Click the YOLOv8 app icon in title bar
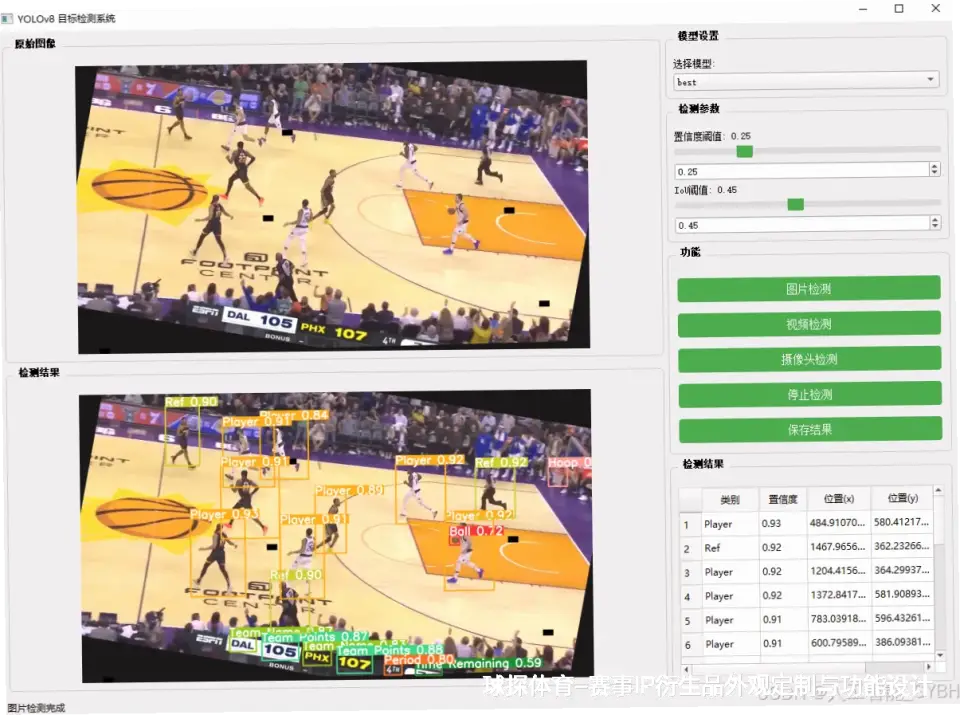 click(7, 18)
